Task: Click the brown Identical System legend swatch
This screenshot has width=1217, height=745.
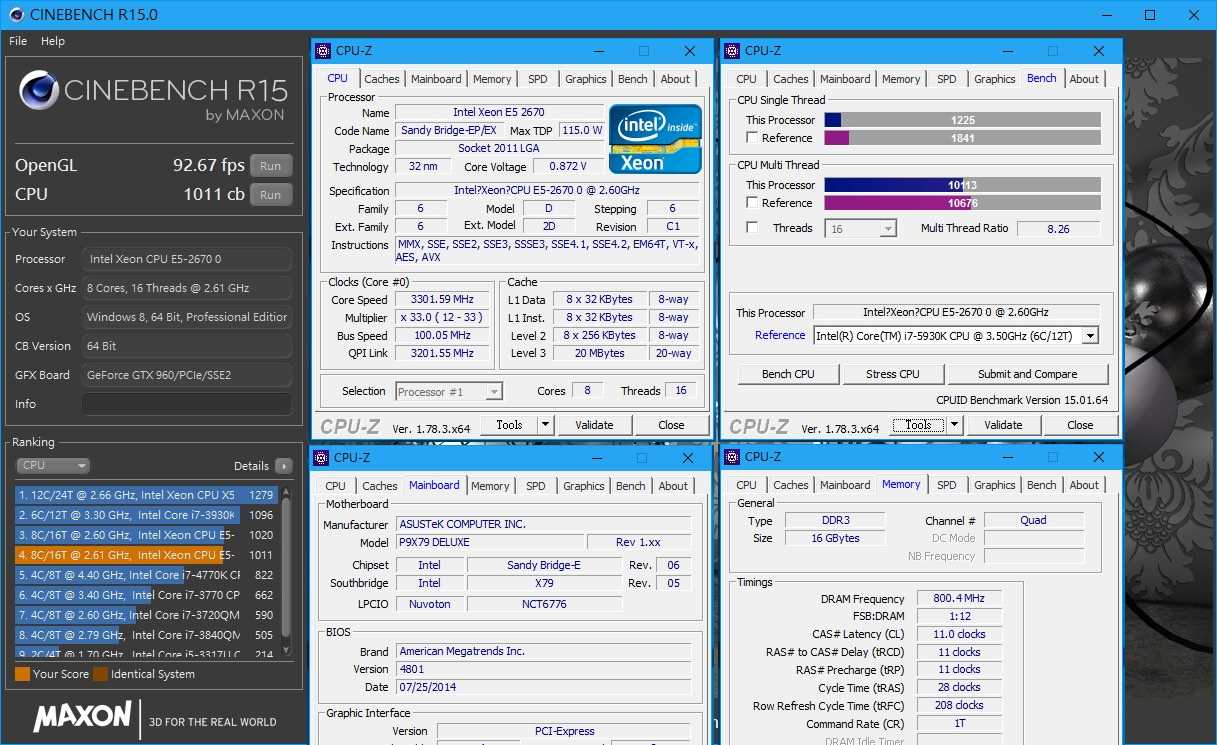Action: [100, 674]
